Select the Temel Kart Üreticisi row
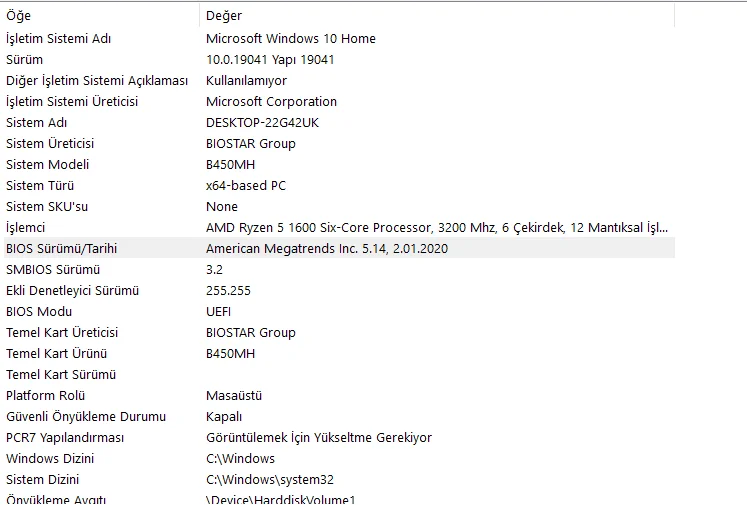This screenshot has height=505, width=747. click(x=62, y=332)
